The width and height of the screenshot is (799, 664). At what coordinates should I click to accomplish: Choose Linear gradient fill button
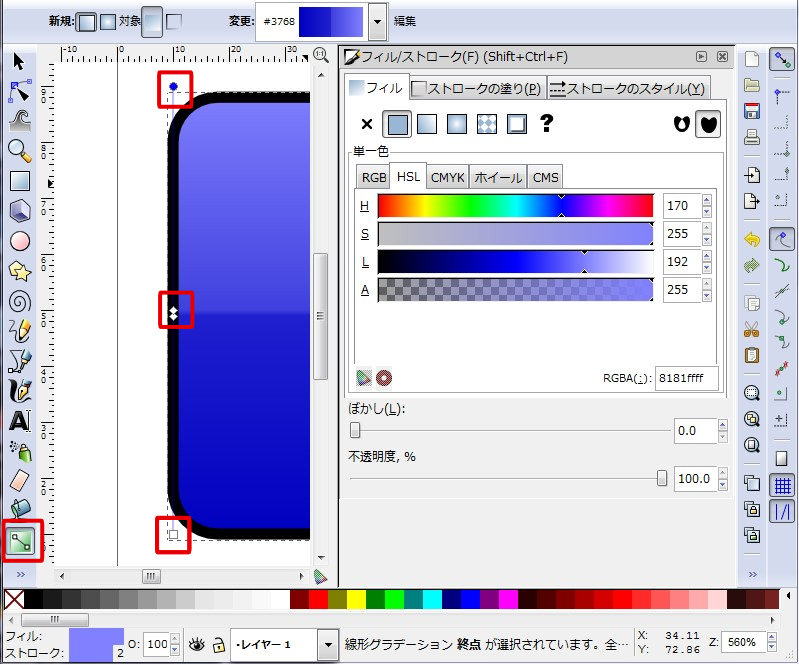427,123
